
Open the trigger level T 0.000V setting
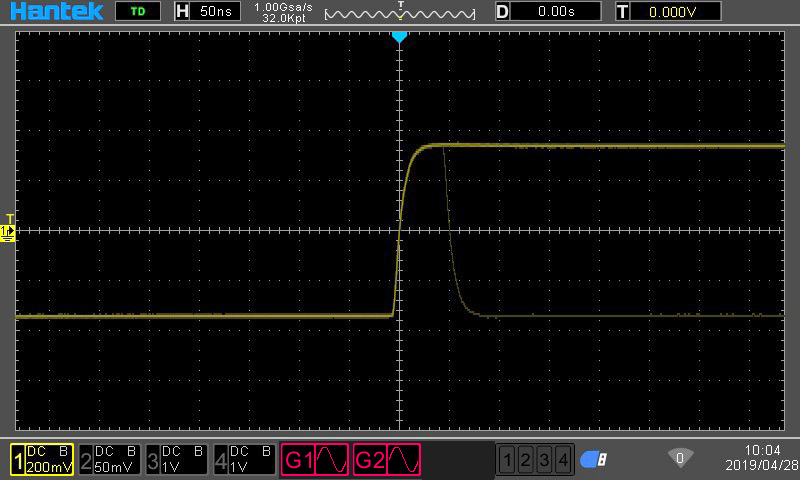(661, 12)
